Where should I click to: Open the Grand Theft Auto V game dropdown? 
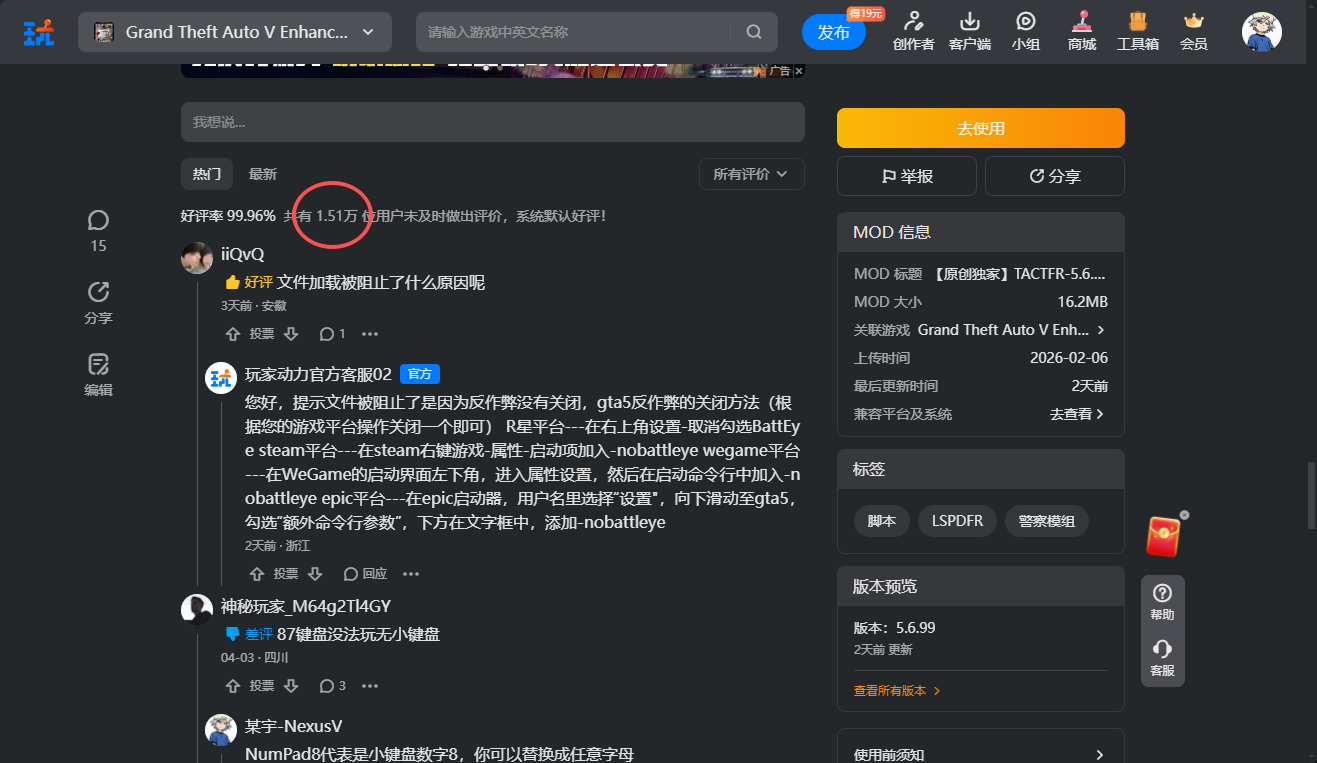pyautogui.click(x=234, y=32)
